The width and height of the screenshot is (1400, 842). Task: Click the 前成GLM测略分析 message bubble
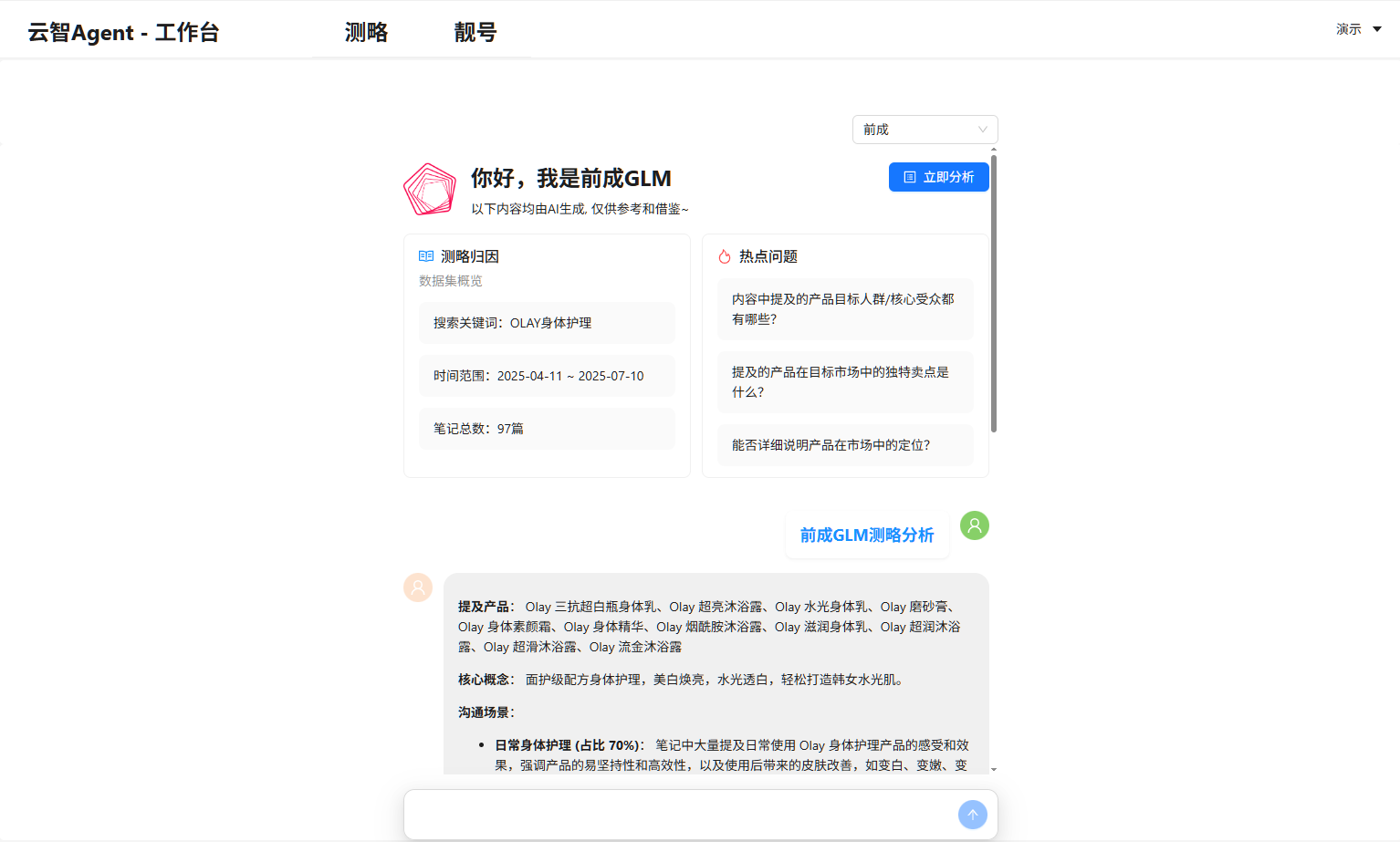click(867, 535)
